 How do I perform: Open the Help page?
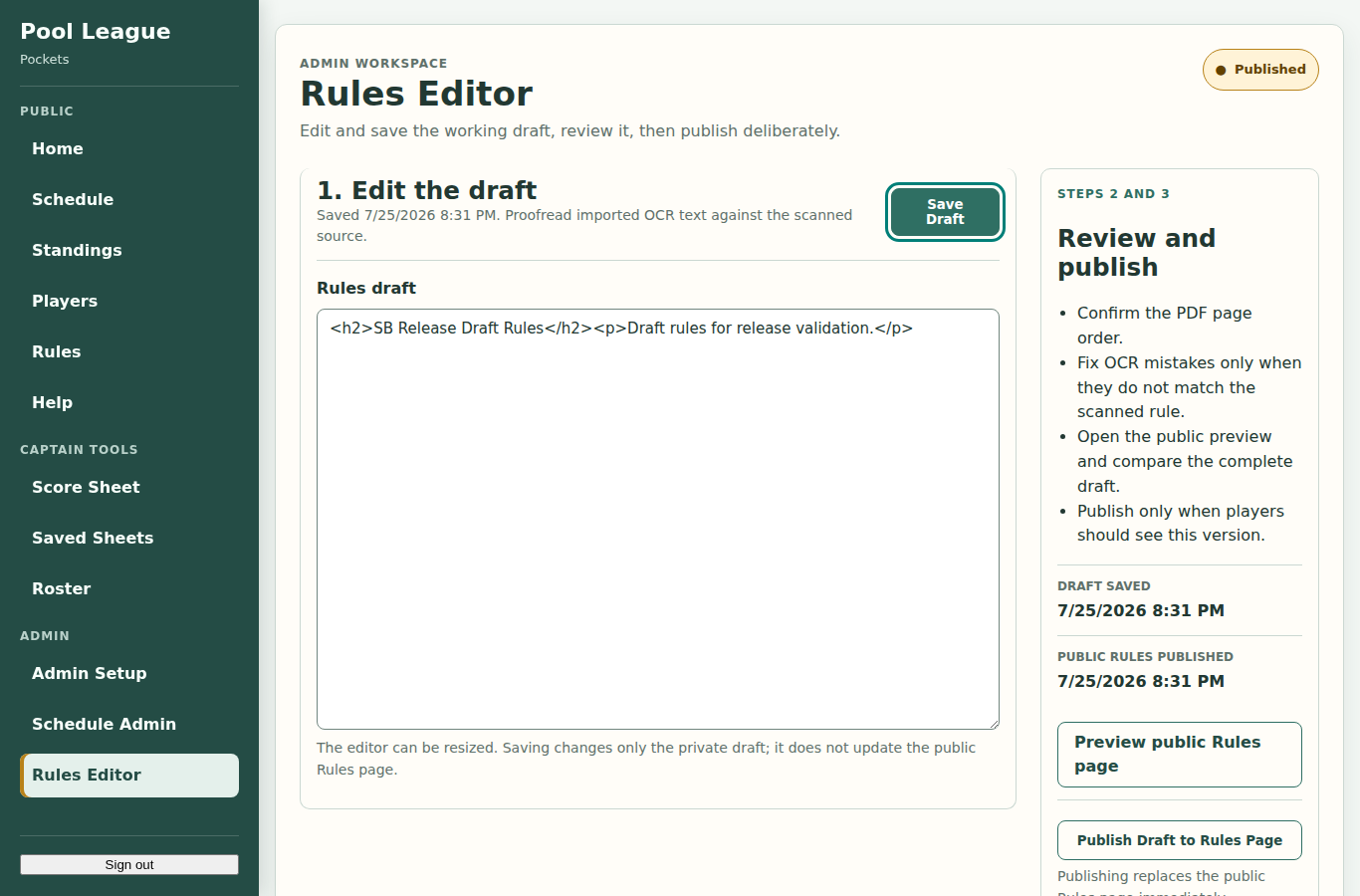[x=129, y=402]
